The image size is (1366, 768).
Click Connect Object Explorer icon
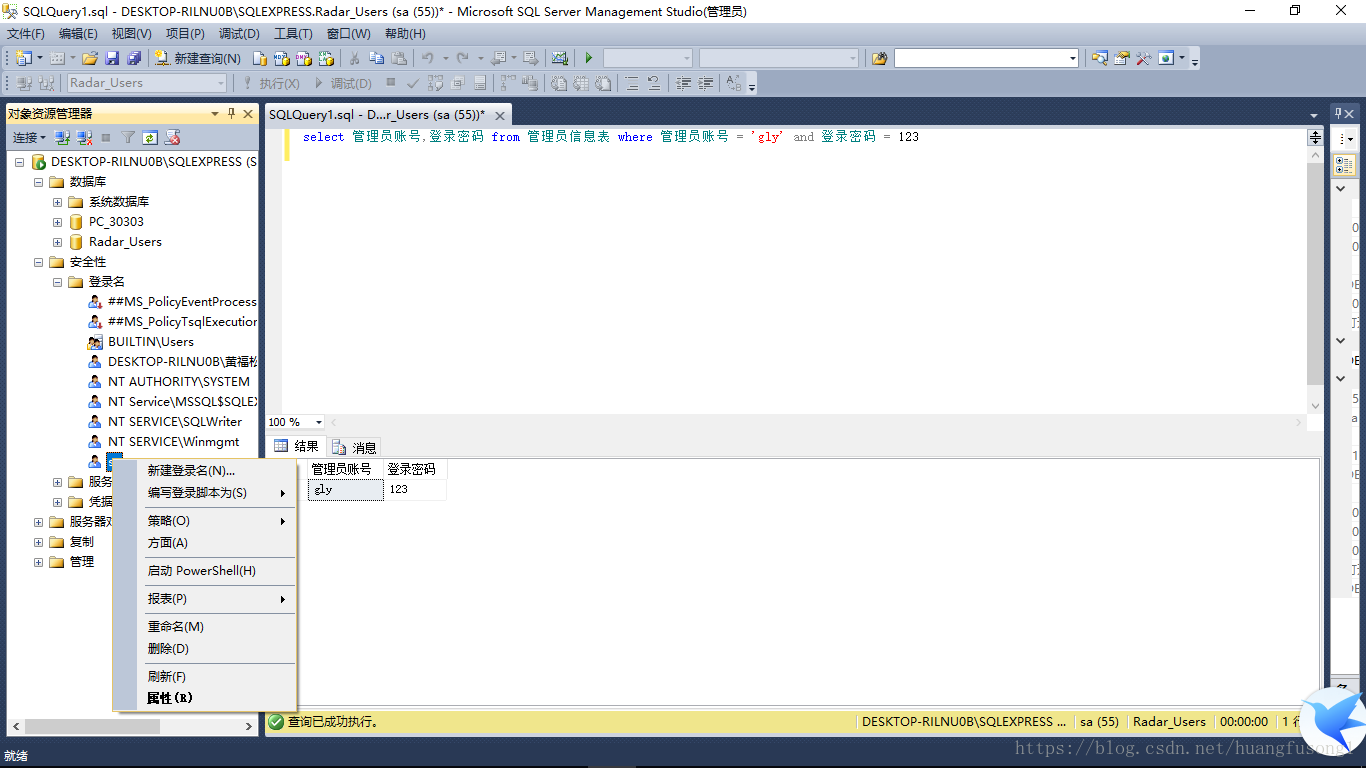click(62, 137)
